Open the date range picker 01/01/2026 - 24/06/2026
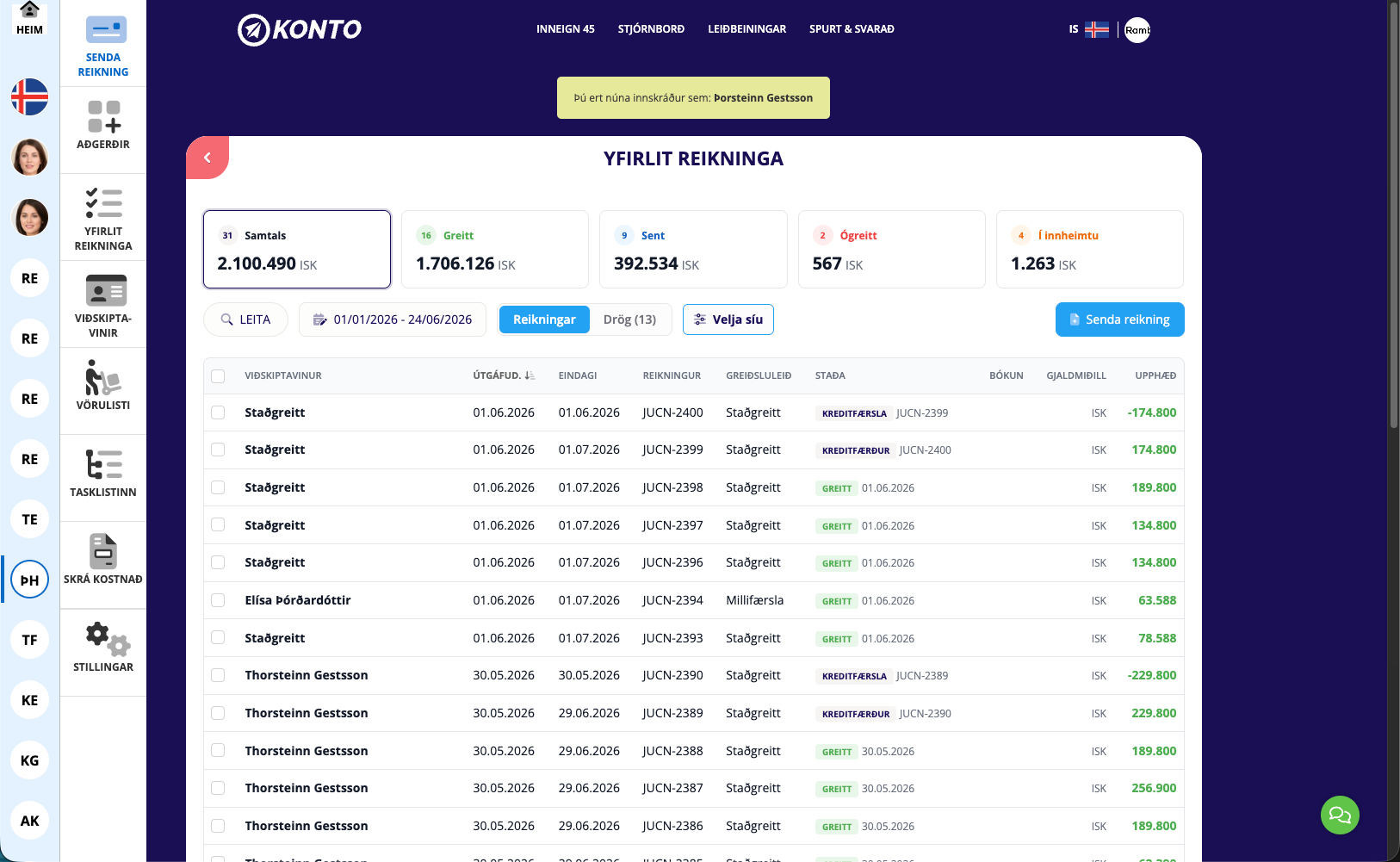Image resolution: width=1400 pixels, height=862 pixels. 393,319
